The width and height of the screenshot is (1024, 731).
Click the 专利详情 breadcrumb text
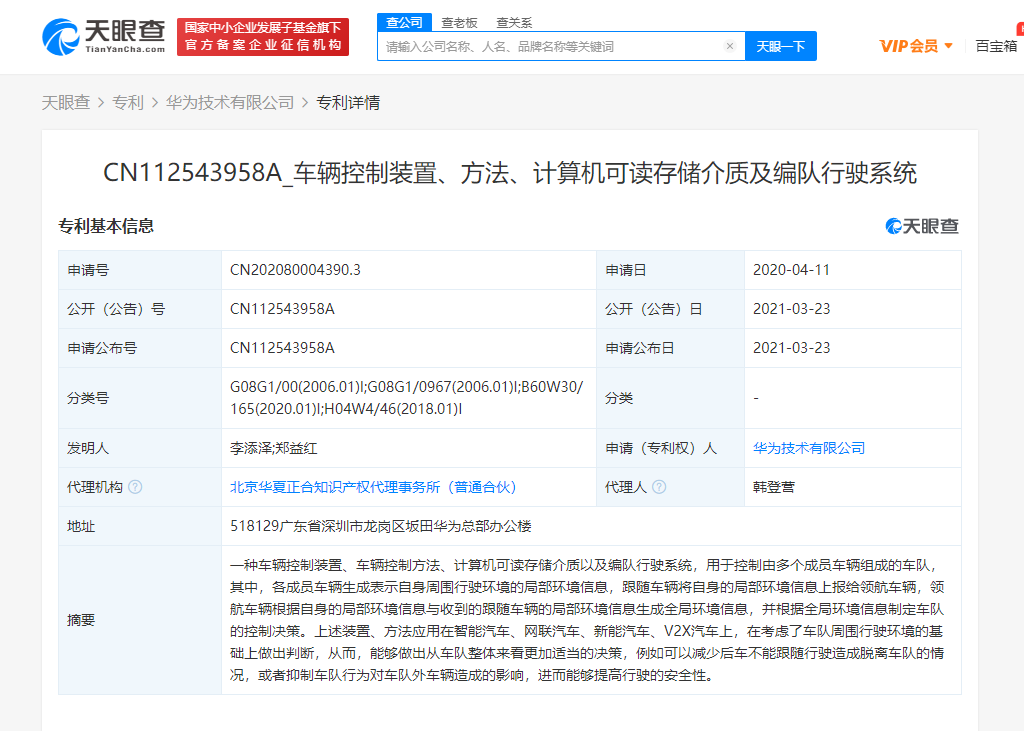[x=348, y=103]
